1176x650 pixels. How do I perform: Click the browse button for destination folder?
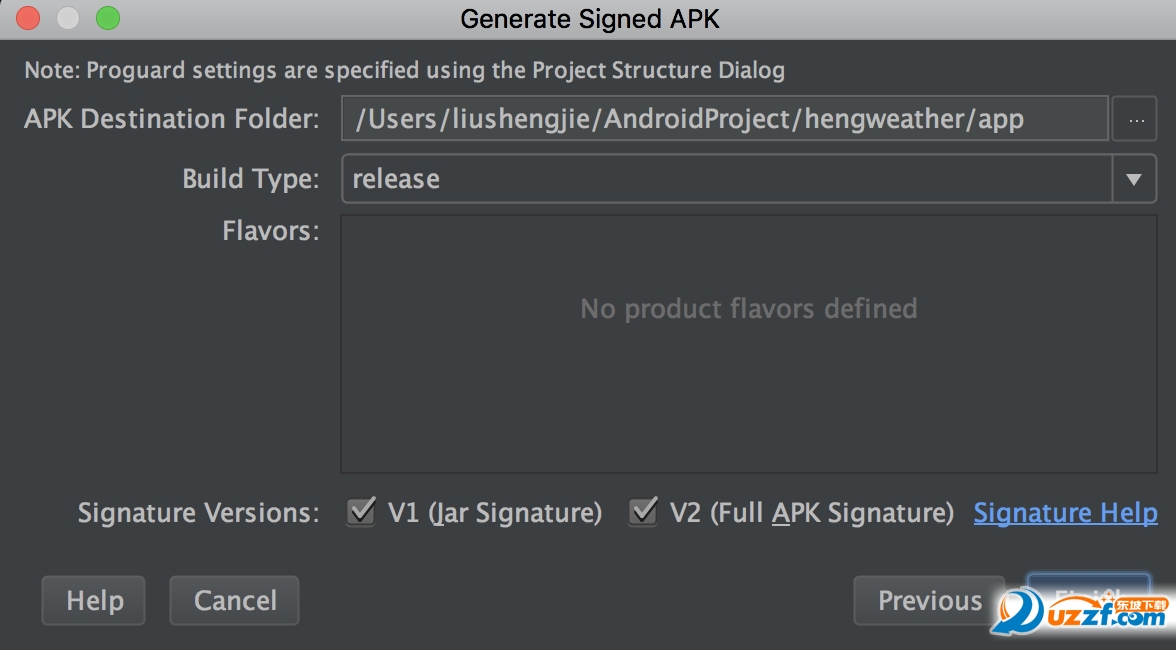tap(1136, 119)
